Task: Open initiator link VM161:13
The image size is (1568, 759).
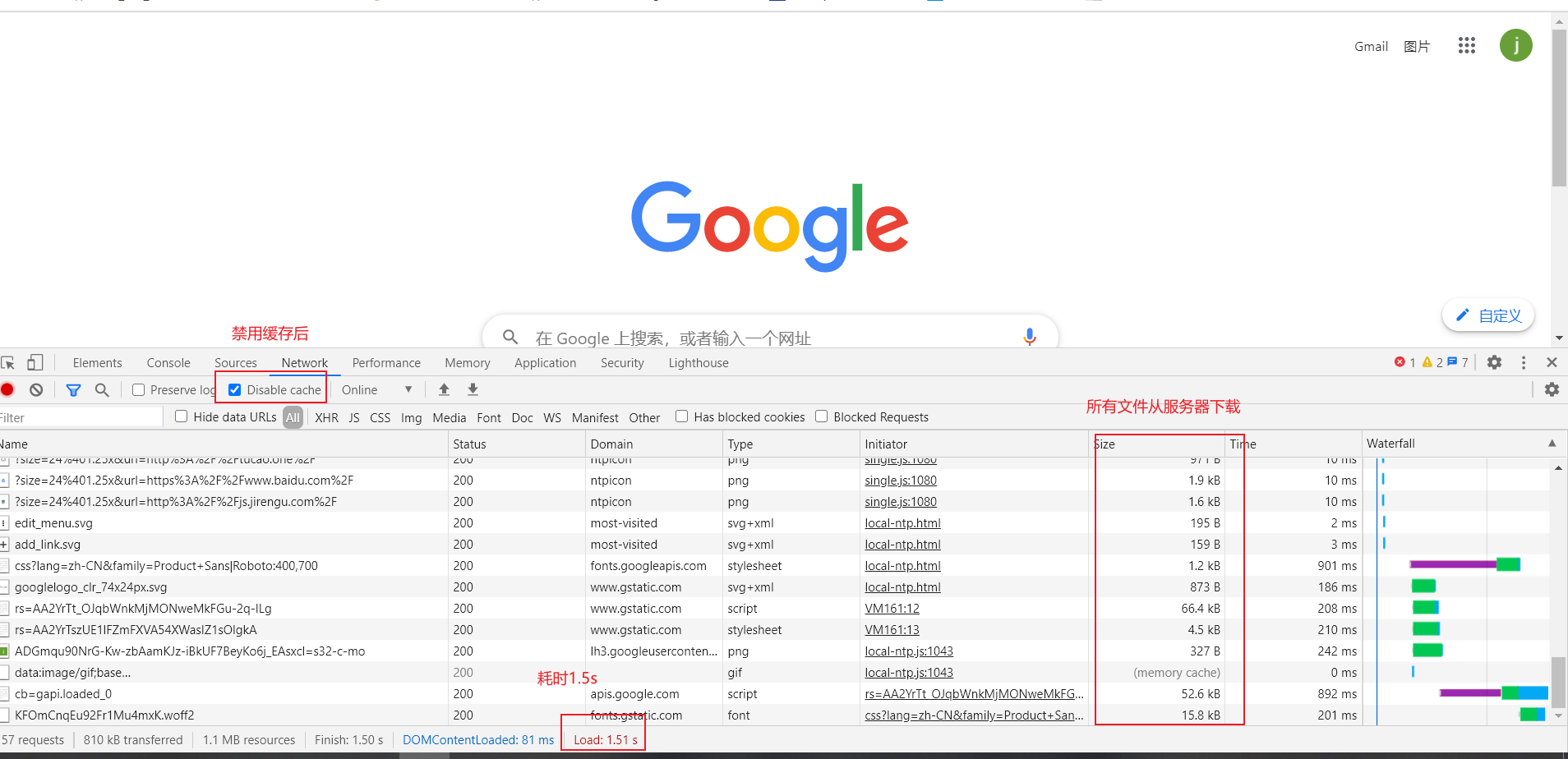Action: coord(892,630)
